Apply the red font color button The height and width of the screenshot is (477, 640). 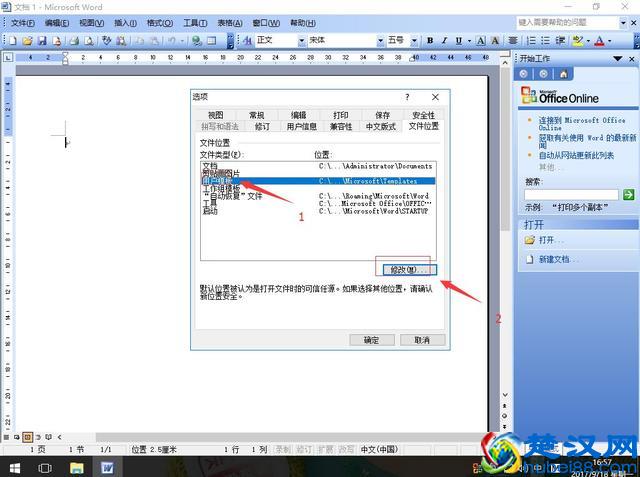click(600, 40)
